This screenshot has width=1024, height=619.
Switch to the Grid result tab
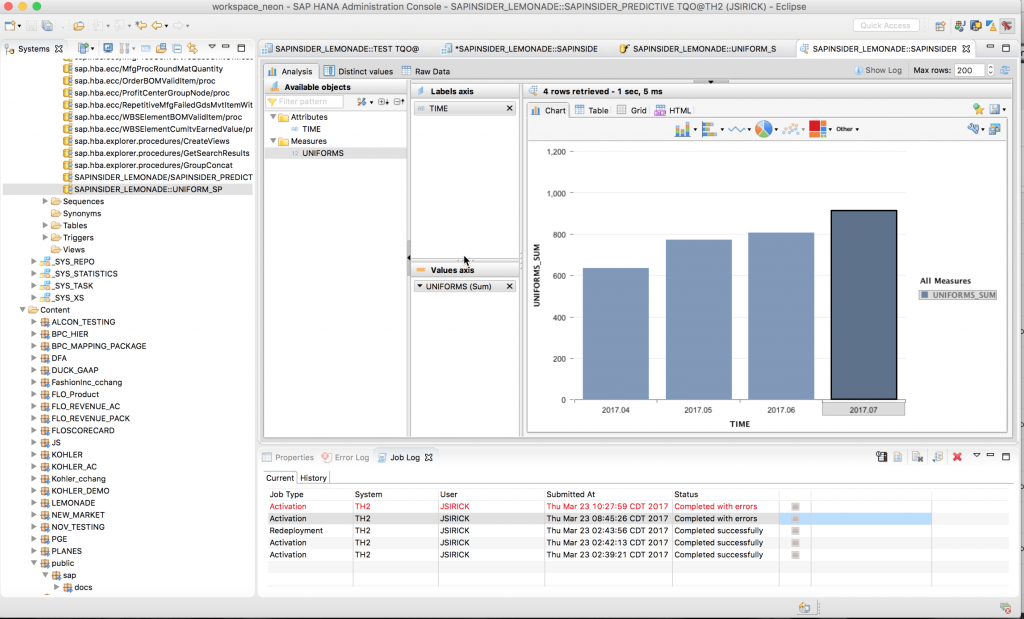(x=632, y=110)
